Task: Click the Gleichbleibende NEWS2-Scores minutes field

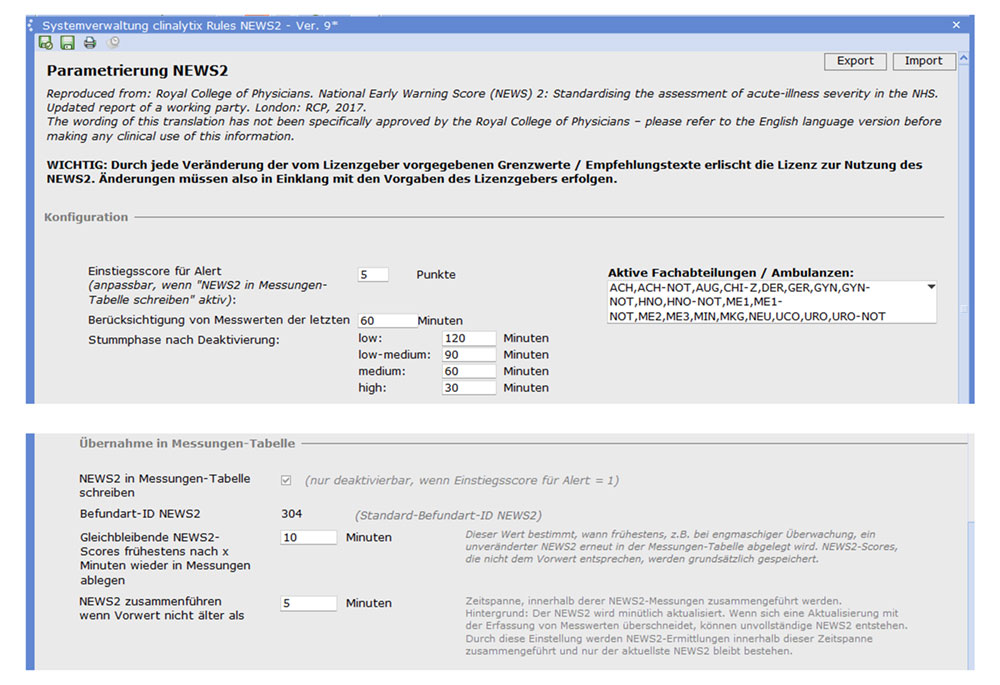Action: pos(309,537)
